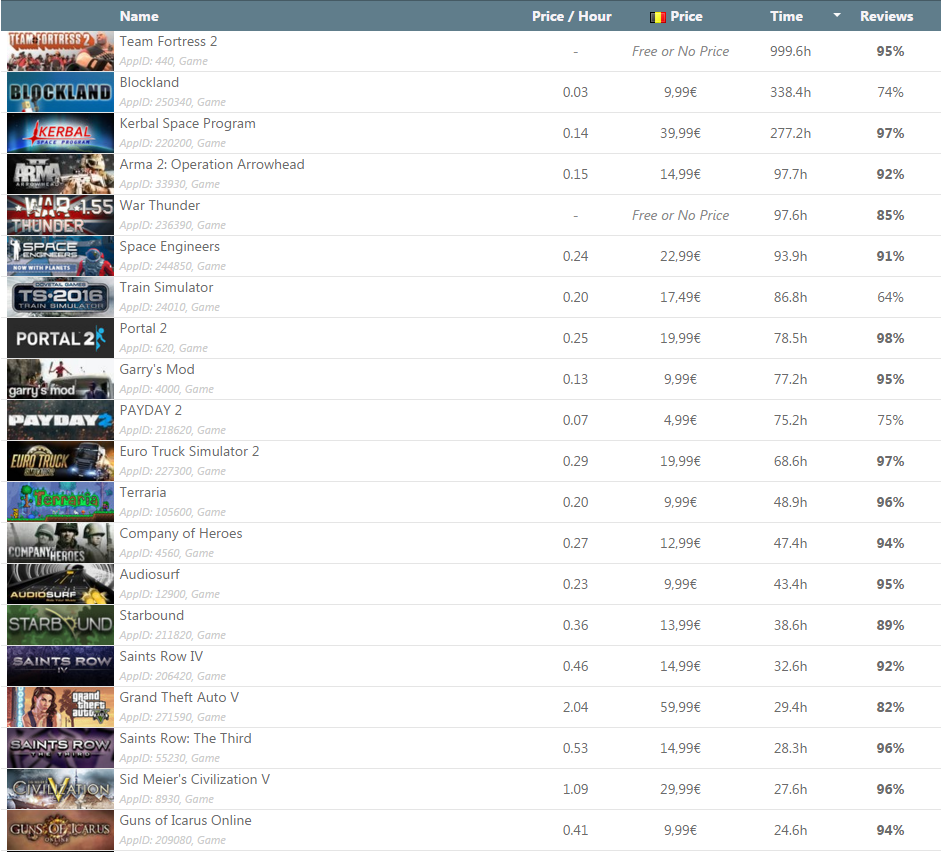Click the sort arrow next to Time
The height and width of the screenshot is (852, 942).
[837, 15]
